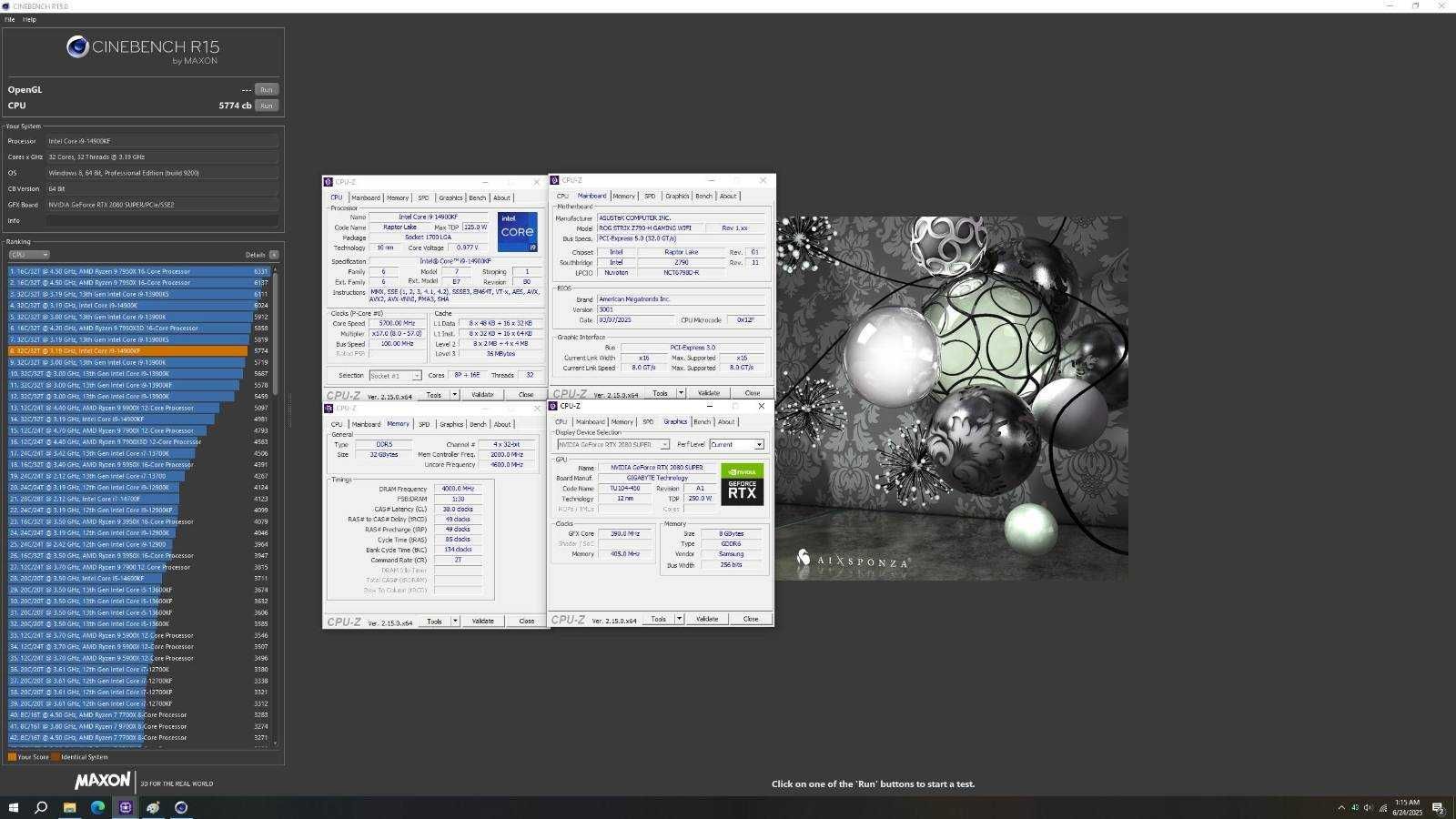Click the CPU-Z title icon of Mainboard window
The image size is (1456, 819).
[x=554, y=180]
